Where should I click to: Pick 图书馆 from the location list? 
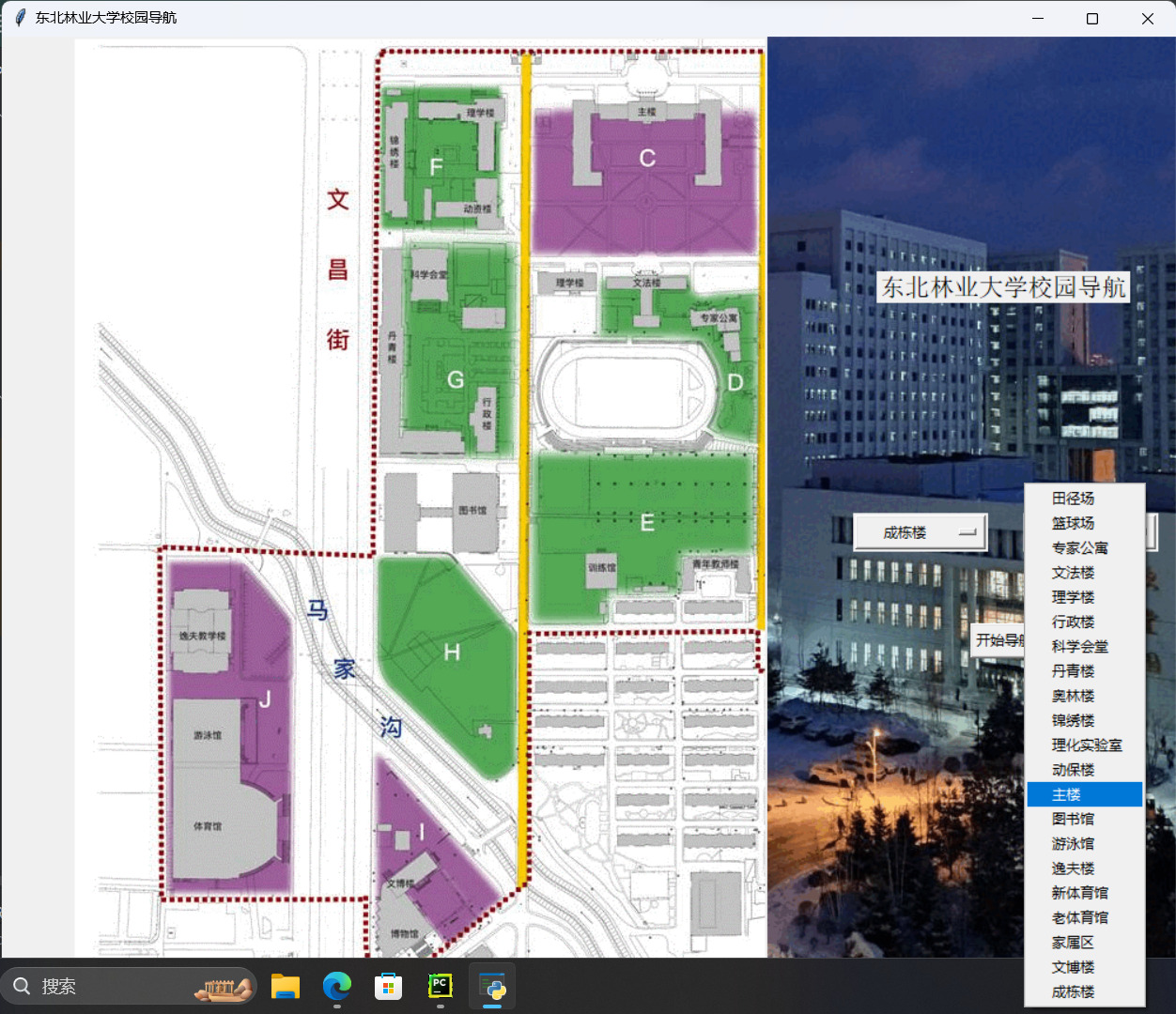(x=1073, y=819)
